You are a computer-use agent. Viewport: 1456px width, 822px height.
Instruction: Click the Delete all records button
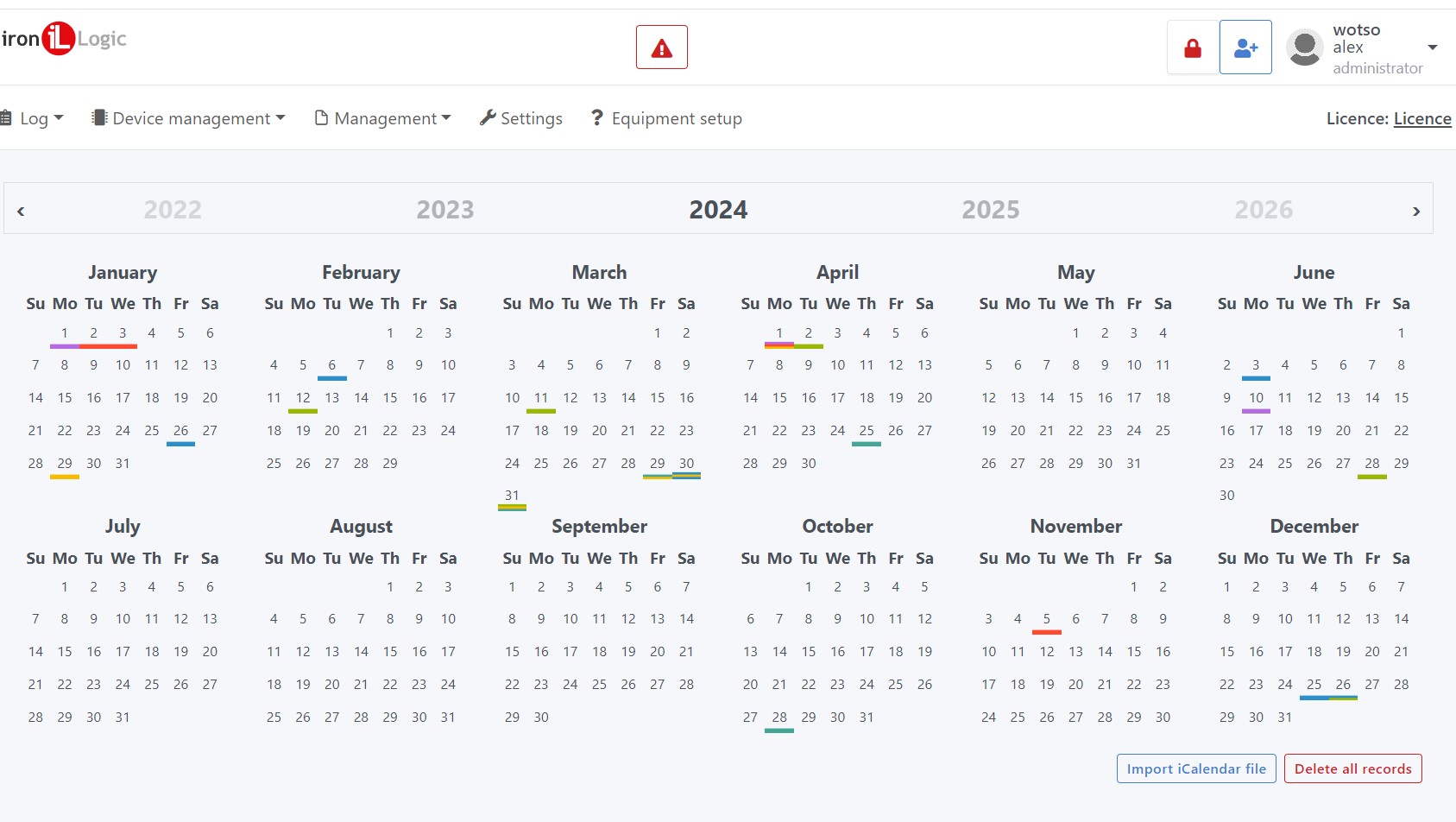click(1352, 768)
